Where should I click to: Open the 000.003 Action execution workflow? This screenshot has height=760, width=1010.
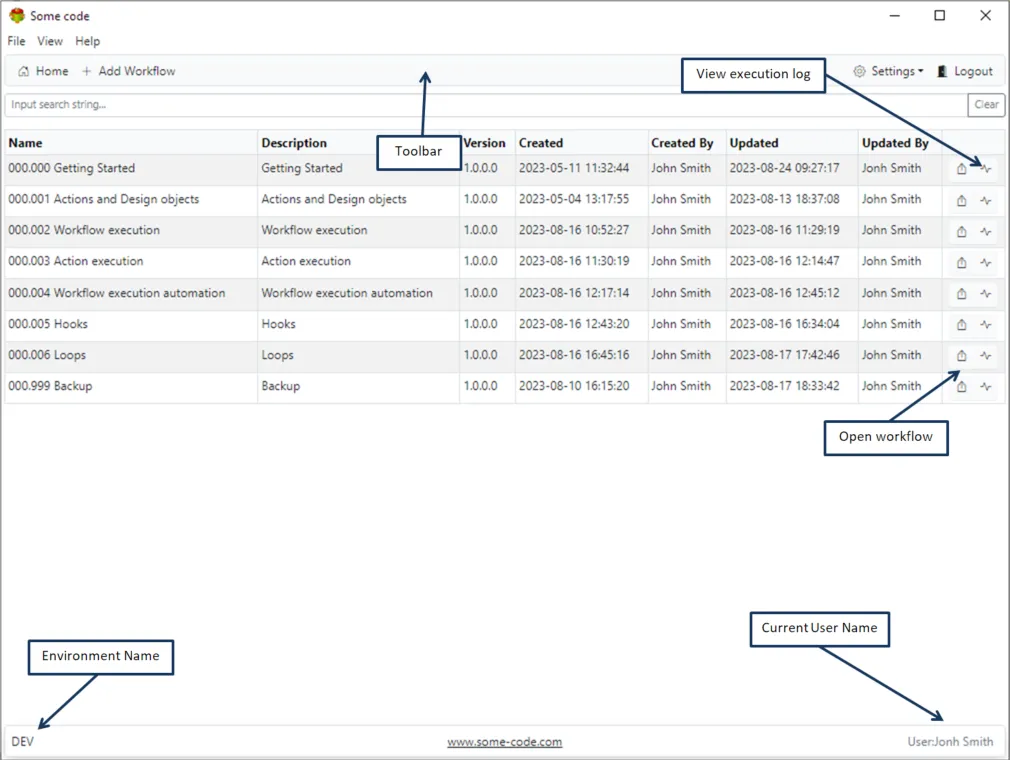(959, 261)
